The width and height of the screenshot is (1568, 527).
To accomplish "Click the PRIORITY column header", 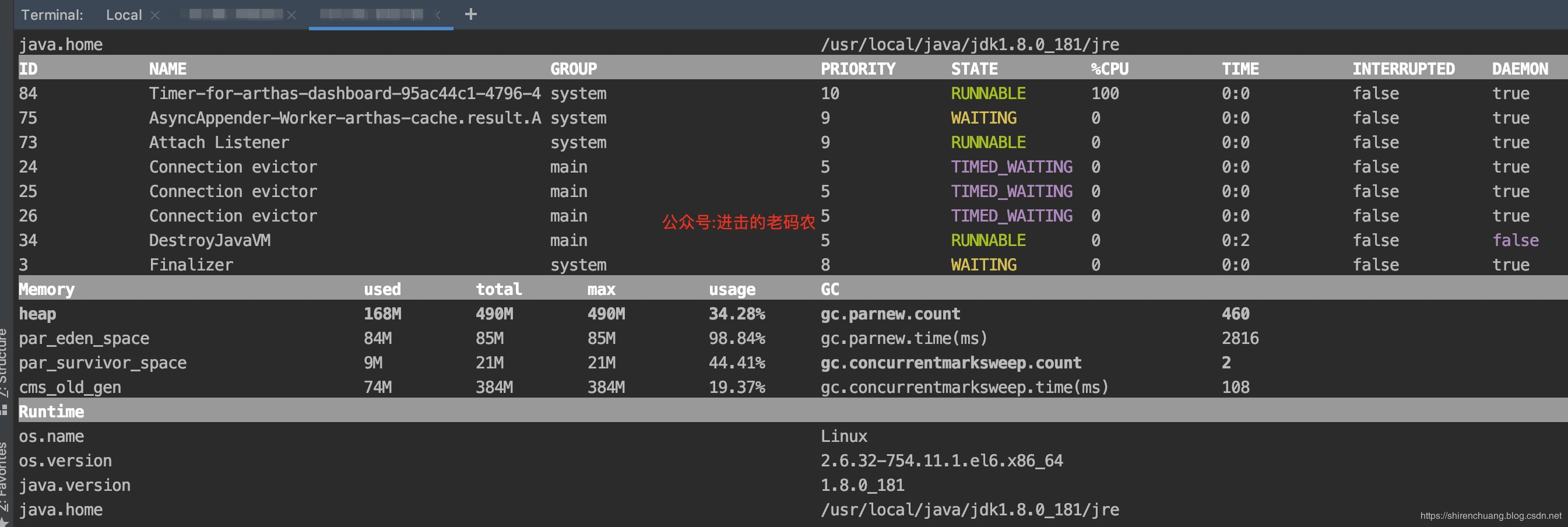I will 857,69.
